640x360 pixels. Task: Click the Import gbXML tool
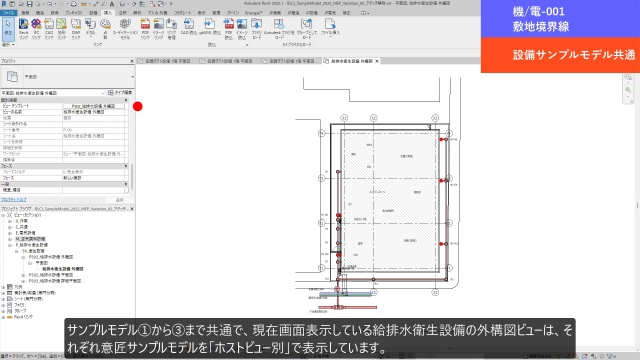[209, 27]
